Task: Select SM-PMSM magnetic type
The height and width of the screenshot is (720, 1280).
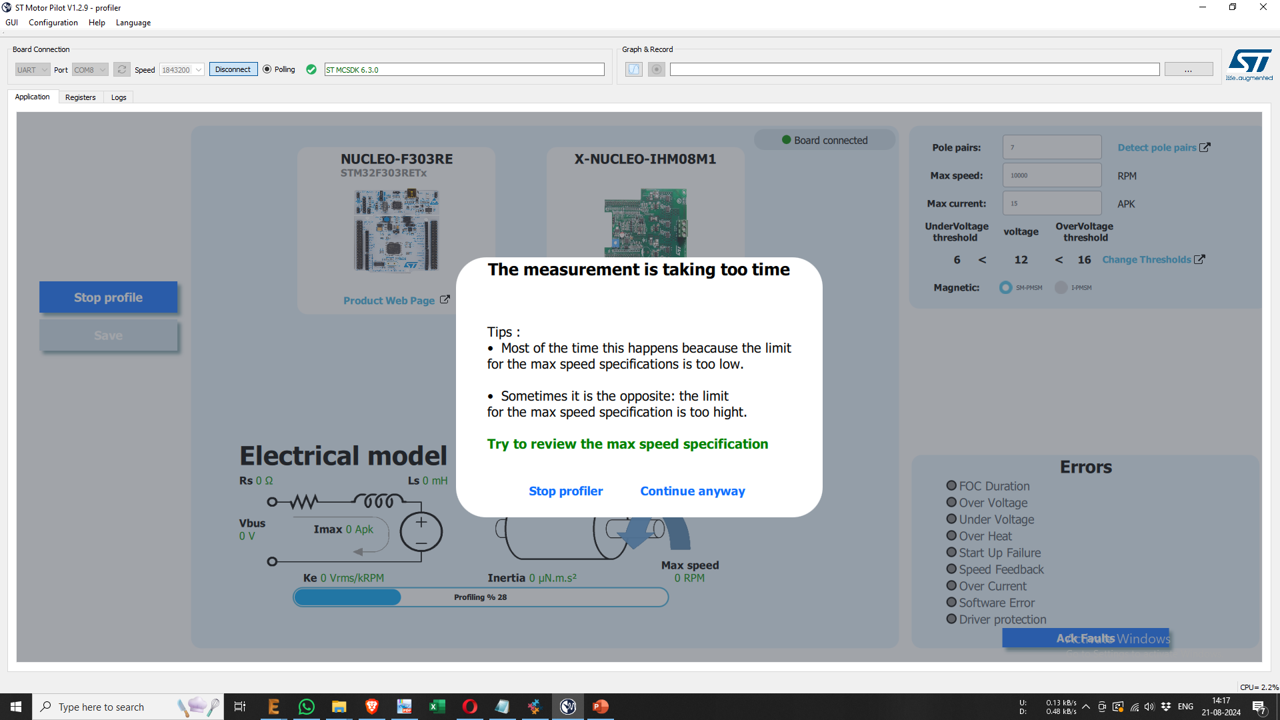Action: point(1005,287)
